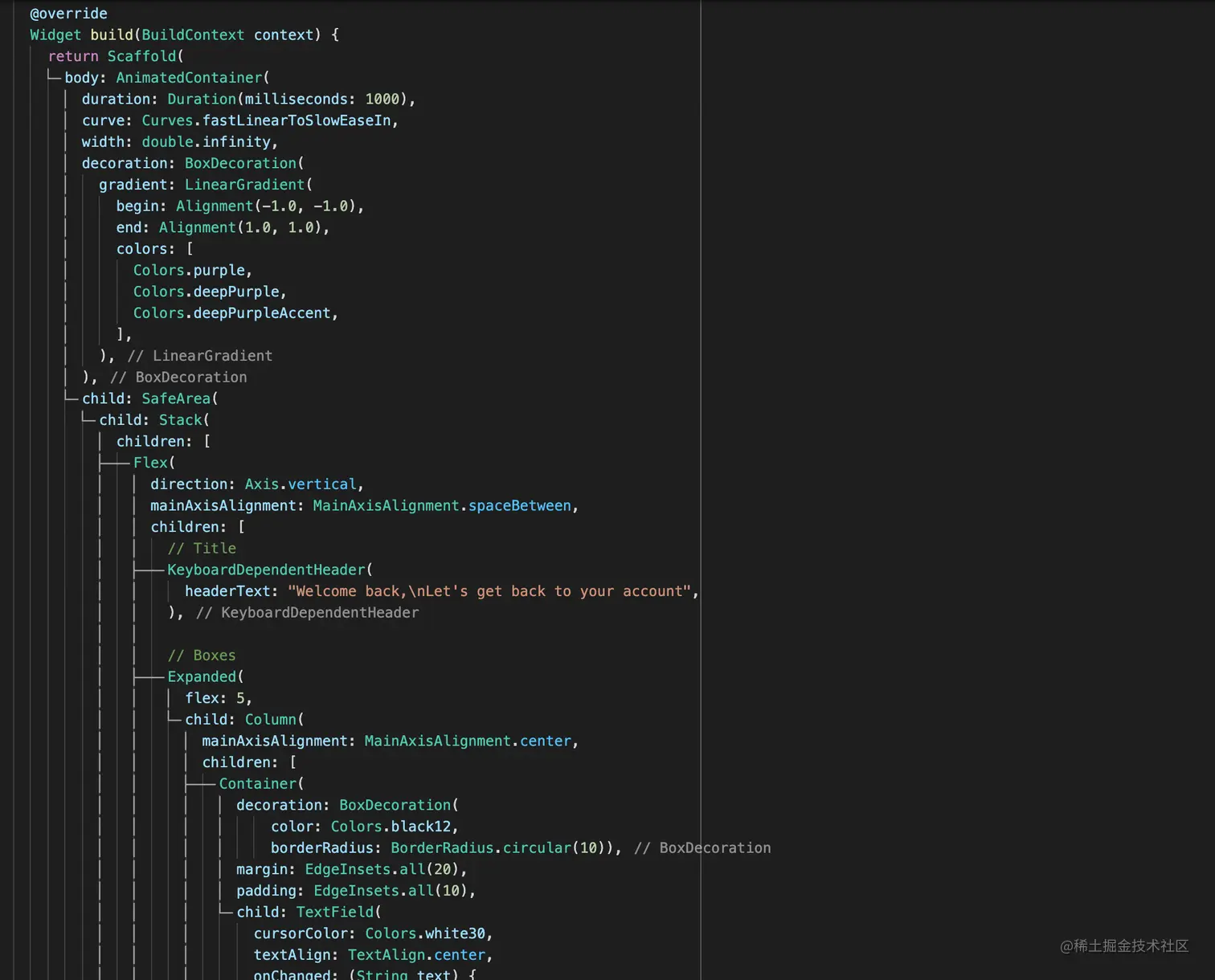Click the child: TextField line

[x=309, y=913]
